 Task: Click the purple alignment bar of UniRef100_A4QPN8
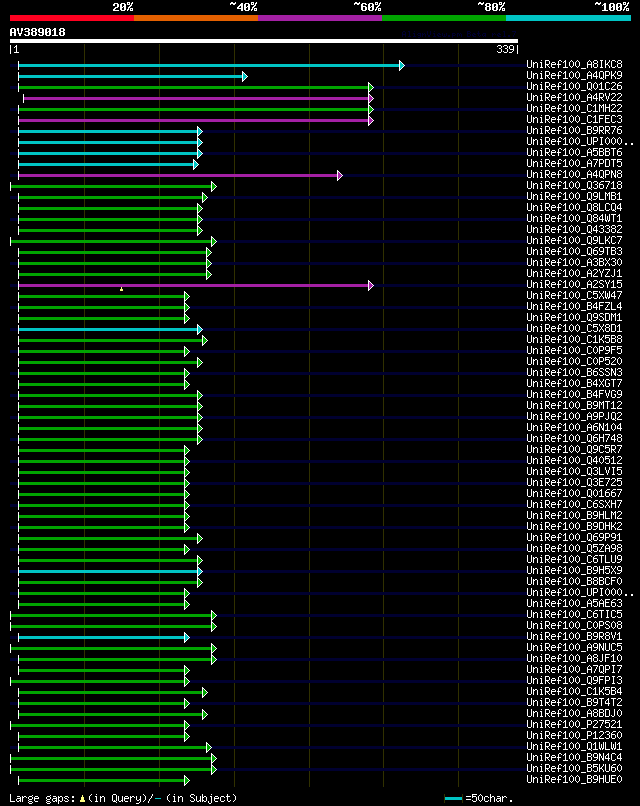pyautogui.click(x=177, y=175)
